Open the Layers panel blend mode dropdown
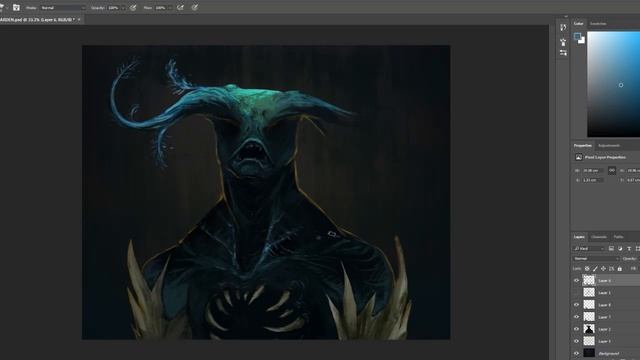 pyautogui.click(x=596, y=258)
